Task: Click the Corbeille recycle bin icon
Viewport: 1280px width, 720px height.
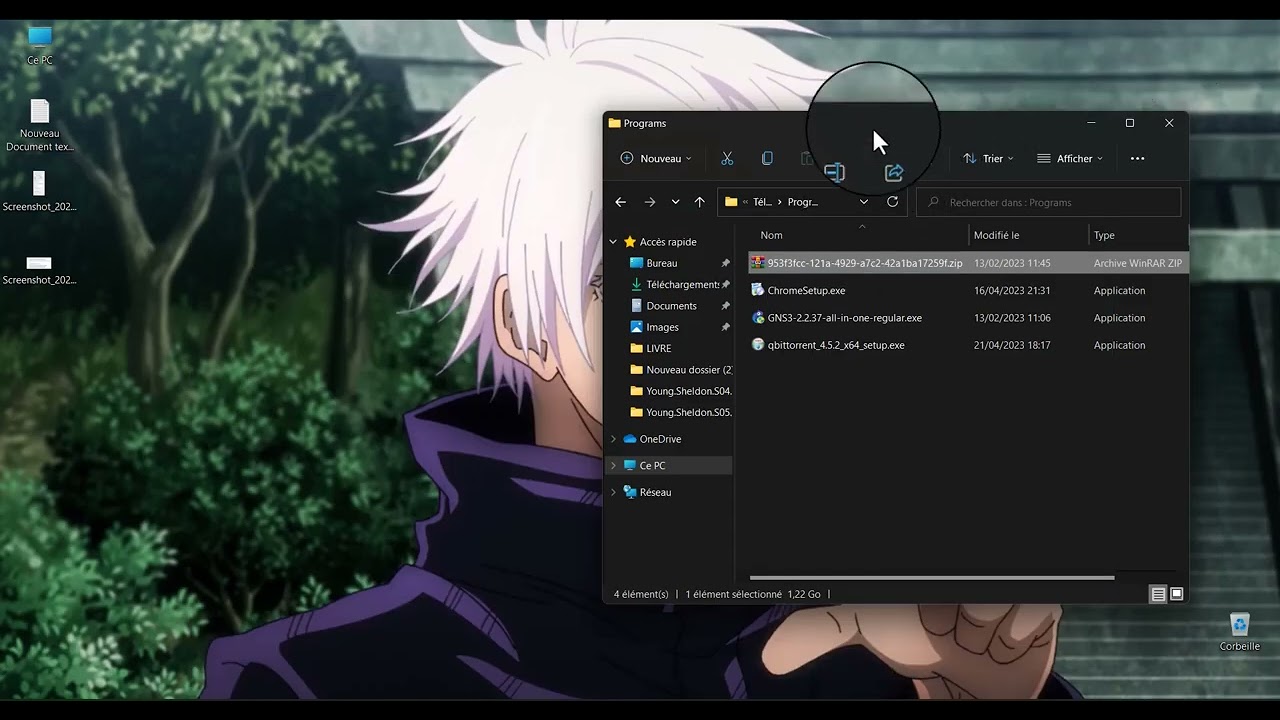Action: (1239, 632)
